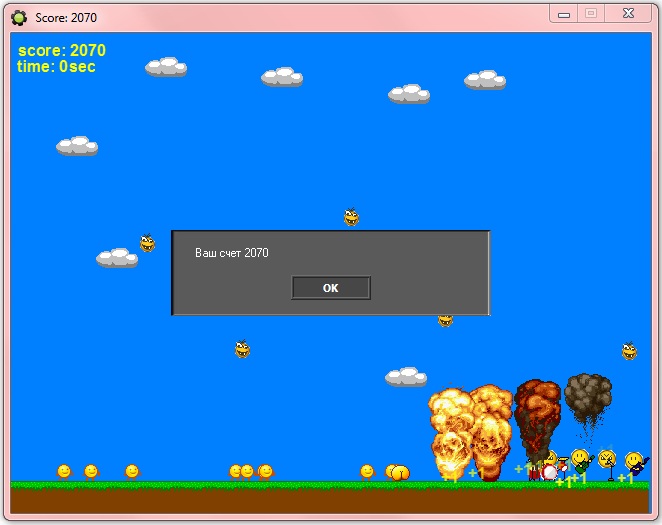Click the gray smoke cloud explosion

[588, 399]
